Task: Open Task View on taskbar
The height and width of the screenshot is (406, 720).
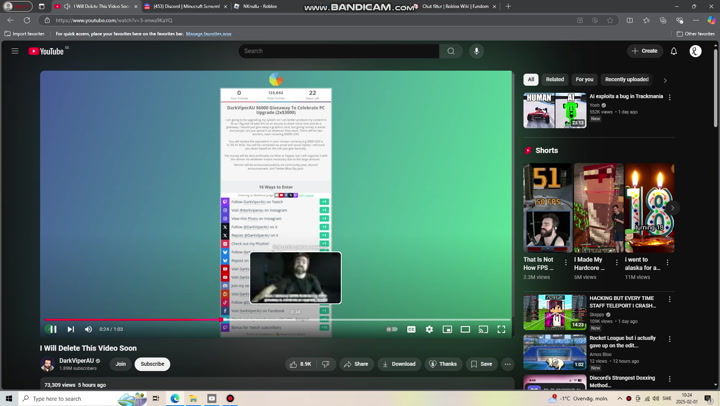Action: click(156, 399)
